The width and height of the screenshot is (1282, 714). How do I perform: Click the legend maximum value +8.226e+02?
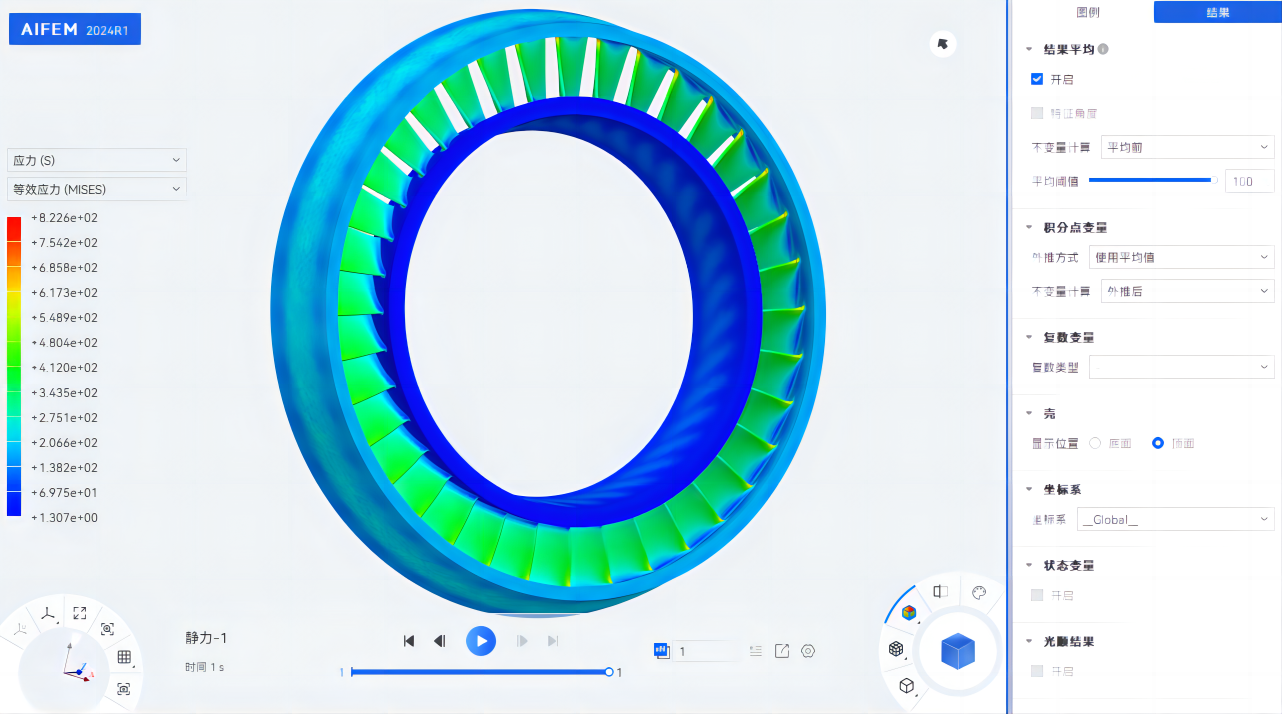coord(65,218)
